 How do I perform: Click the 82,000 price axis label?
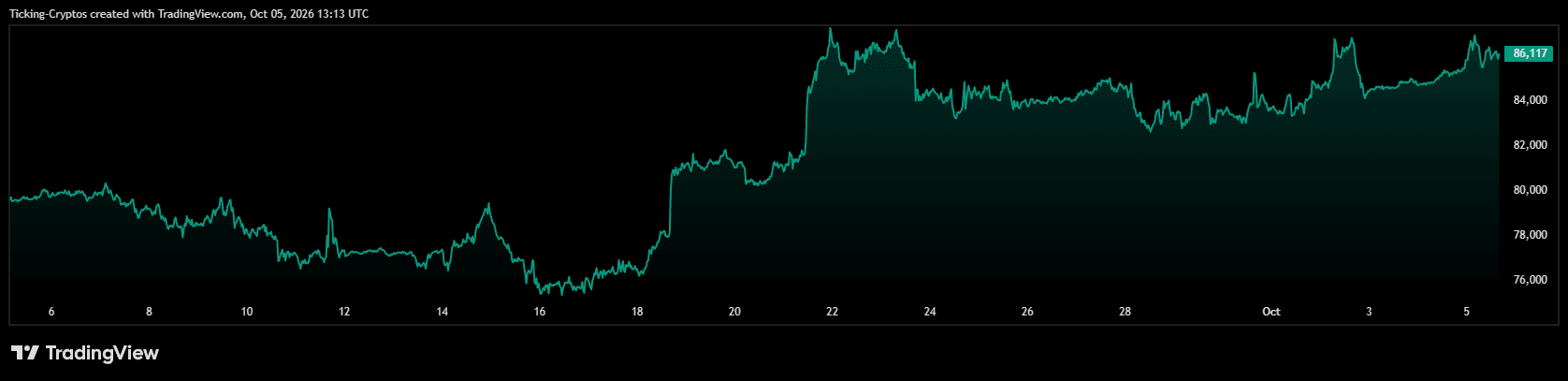[x=1531, y=145]
